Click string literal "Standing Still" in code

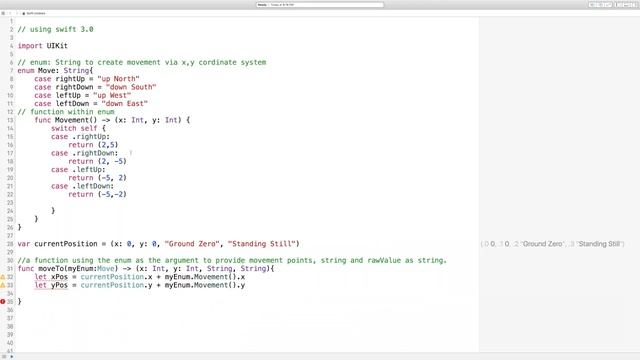coord(261,244)
